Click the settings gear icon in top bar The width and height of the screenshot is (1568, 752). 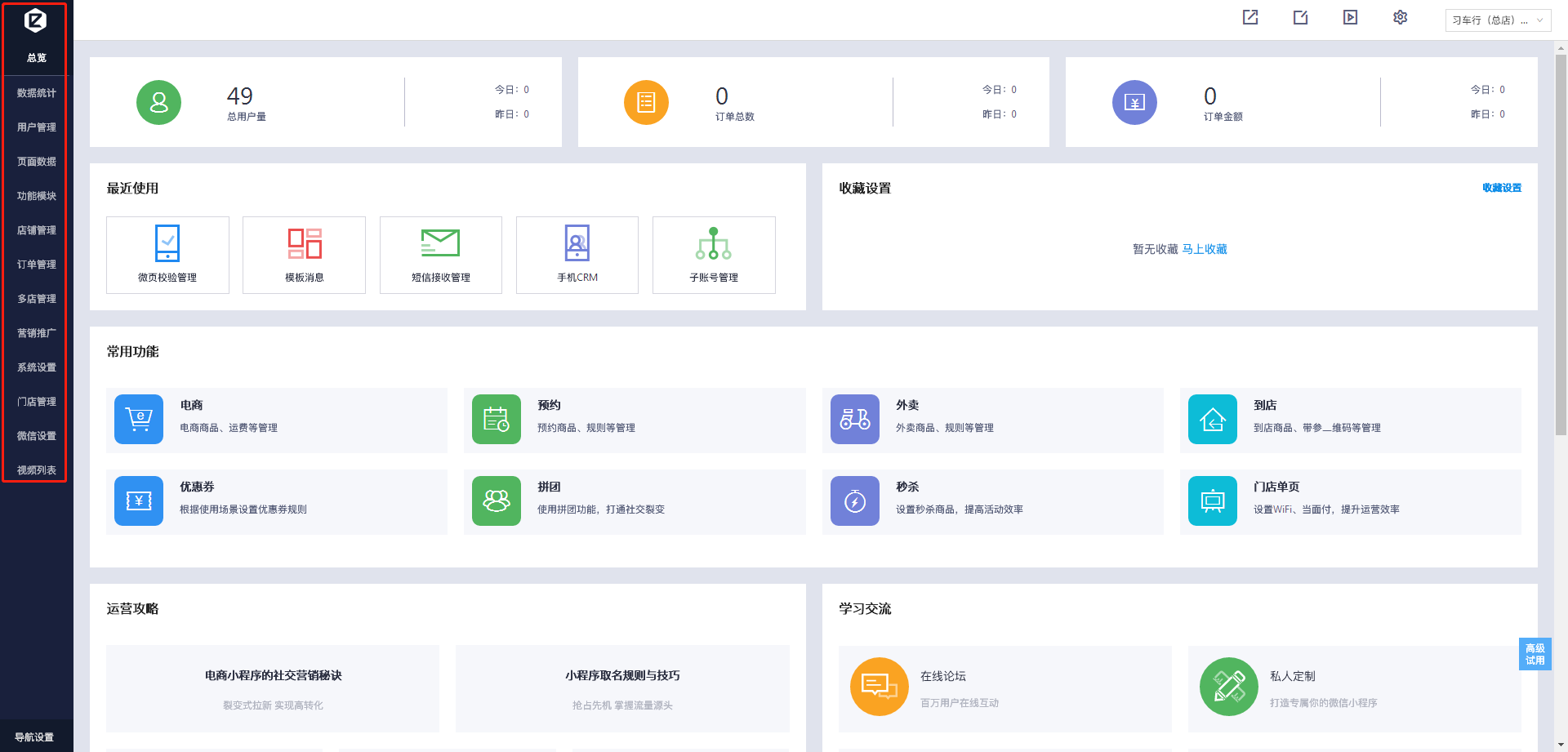pos(1400,17)
